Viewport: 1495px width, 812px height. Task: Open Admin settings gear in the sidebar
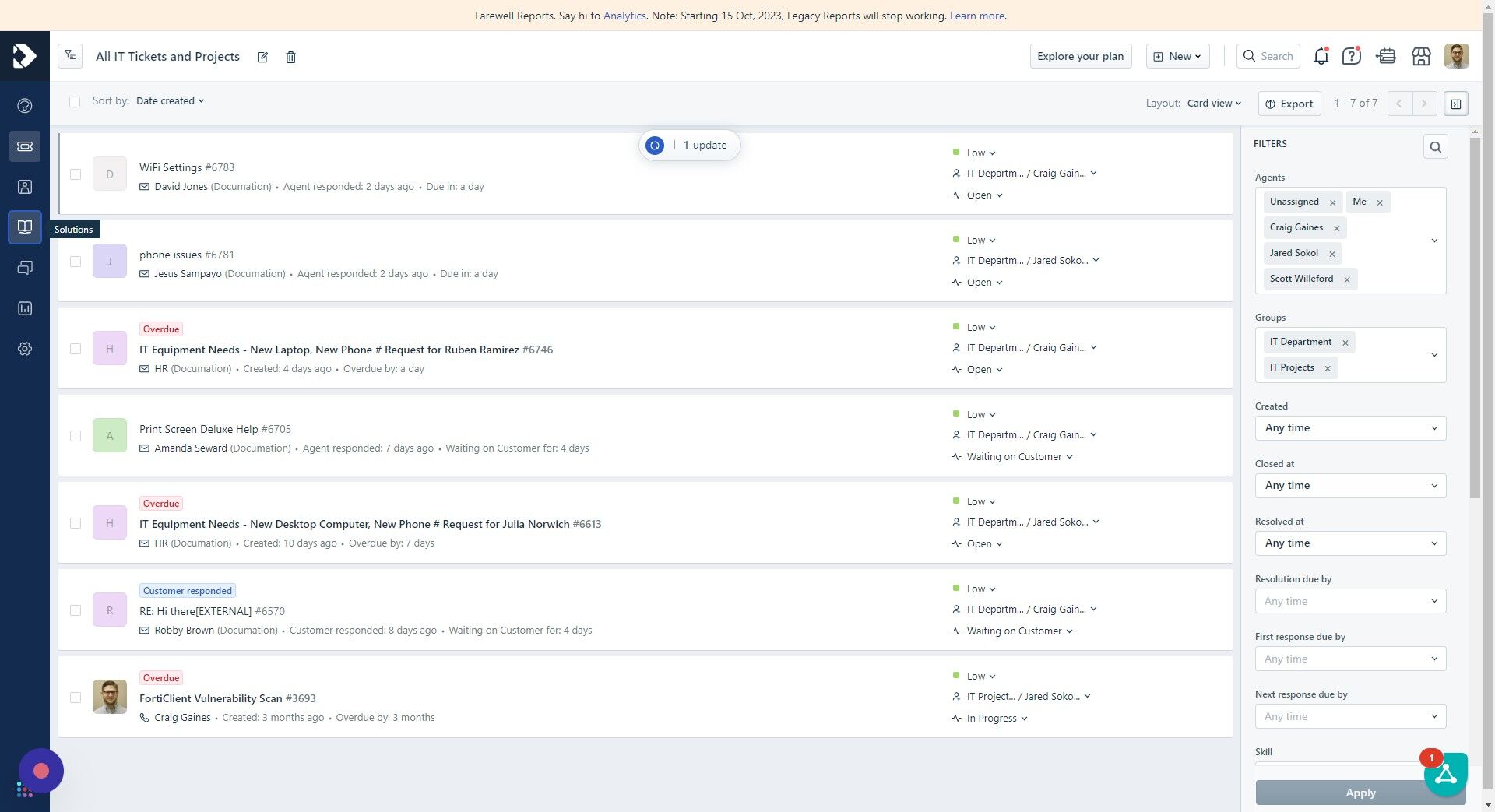click(x=24, y=349)
